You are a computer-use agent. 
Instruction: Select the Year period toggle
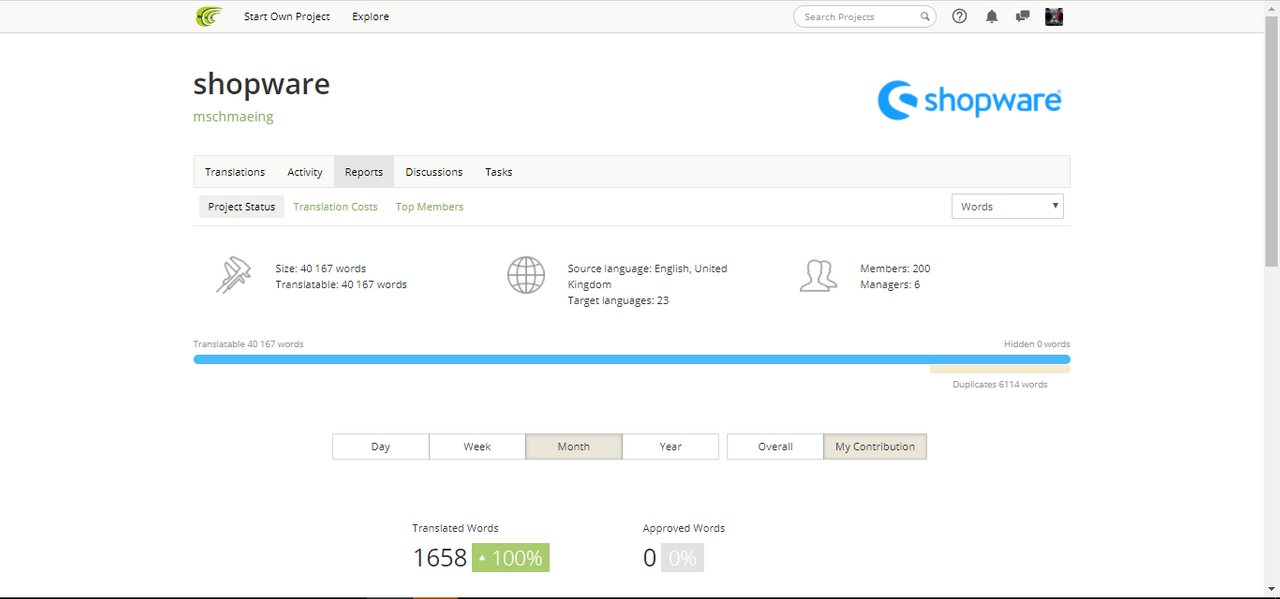tap(671, 446)
